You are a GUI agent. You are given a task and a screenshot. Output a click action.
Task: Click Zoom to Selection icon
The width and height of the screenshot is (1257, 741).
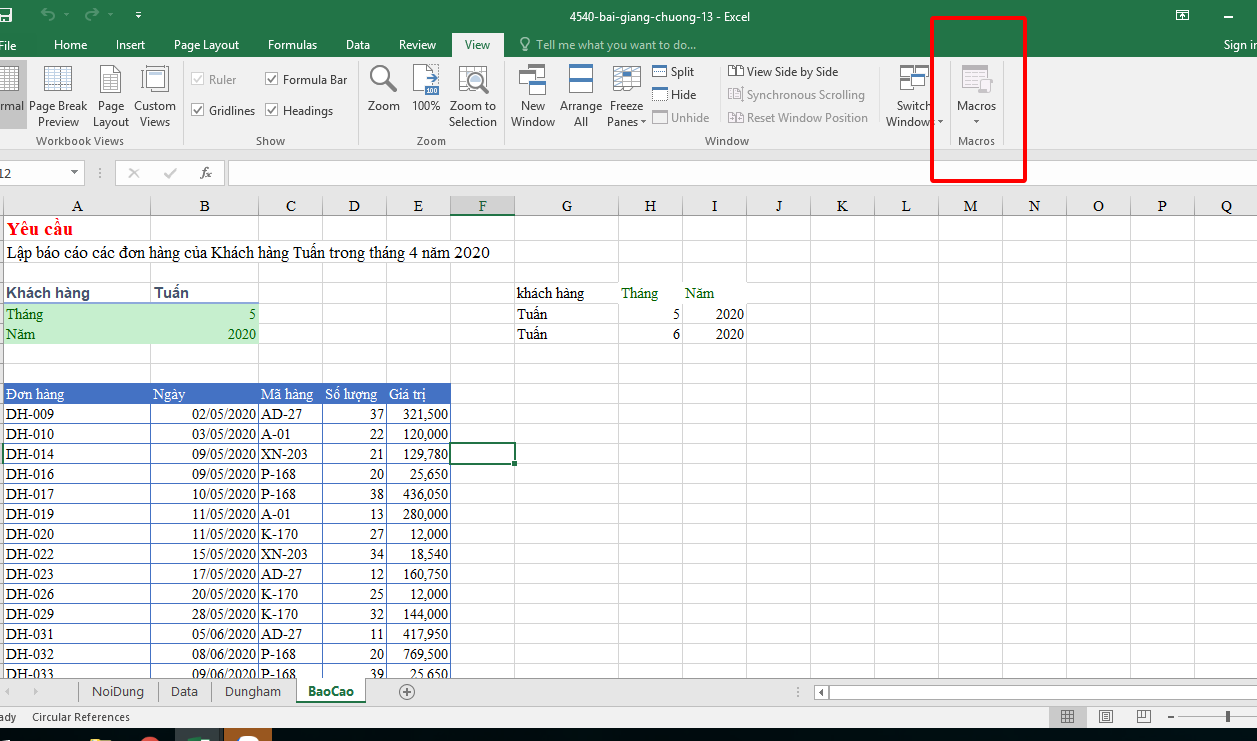coord(472,80)
